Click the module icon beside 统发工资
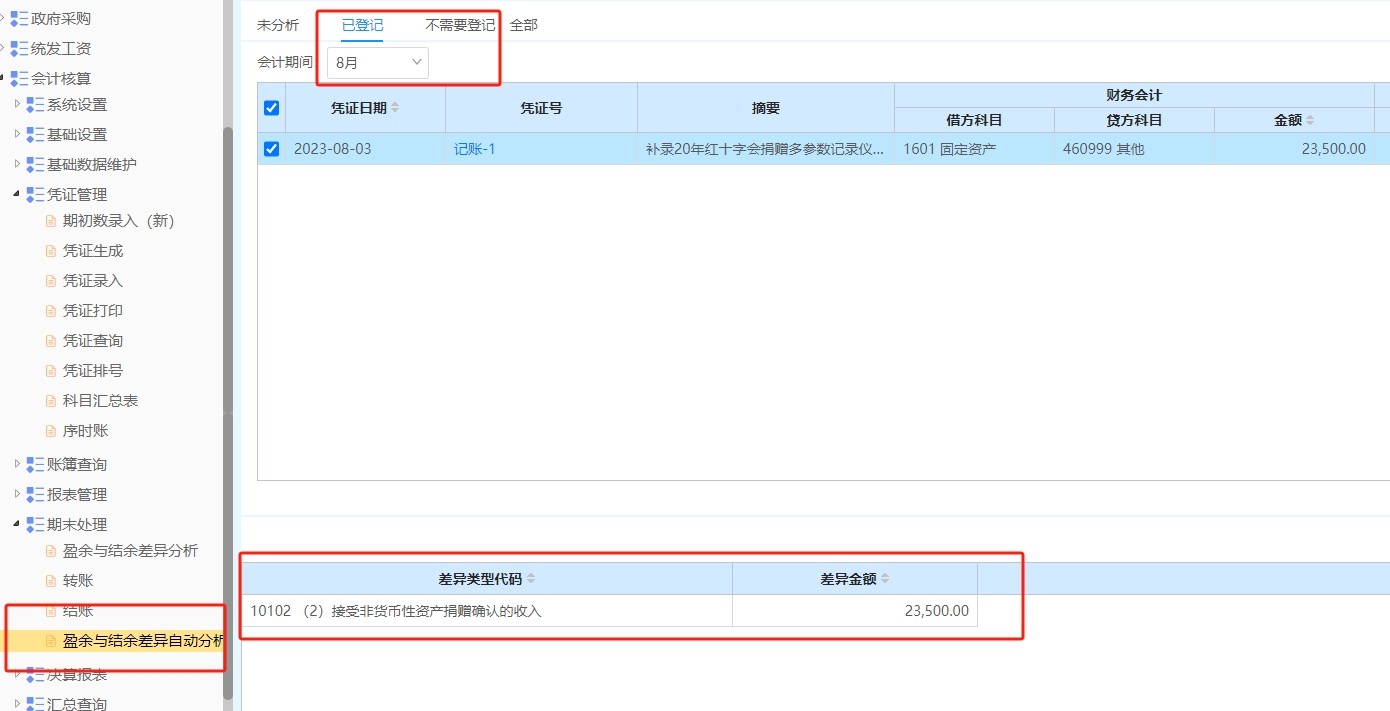 (19, 48)
